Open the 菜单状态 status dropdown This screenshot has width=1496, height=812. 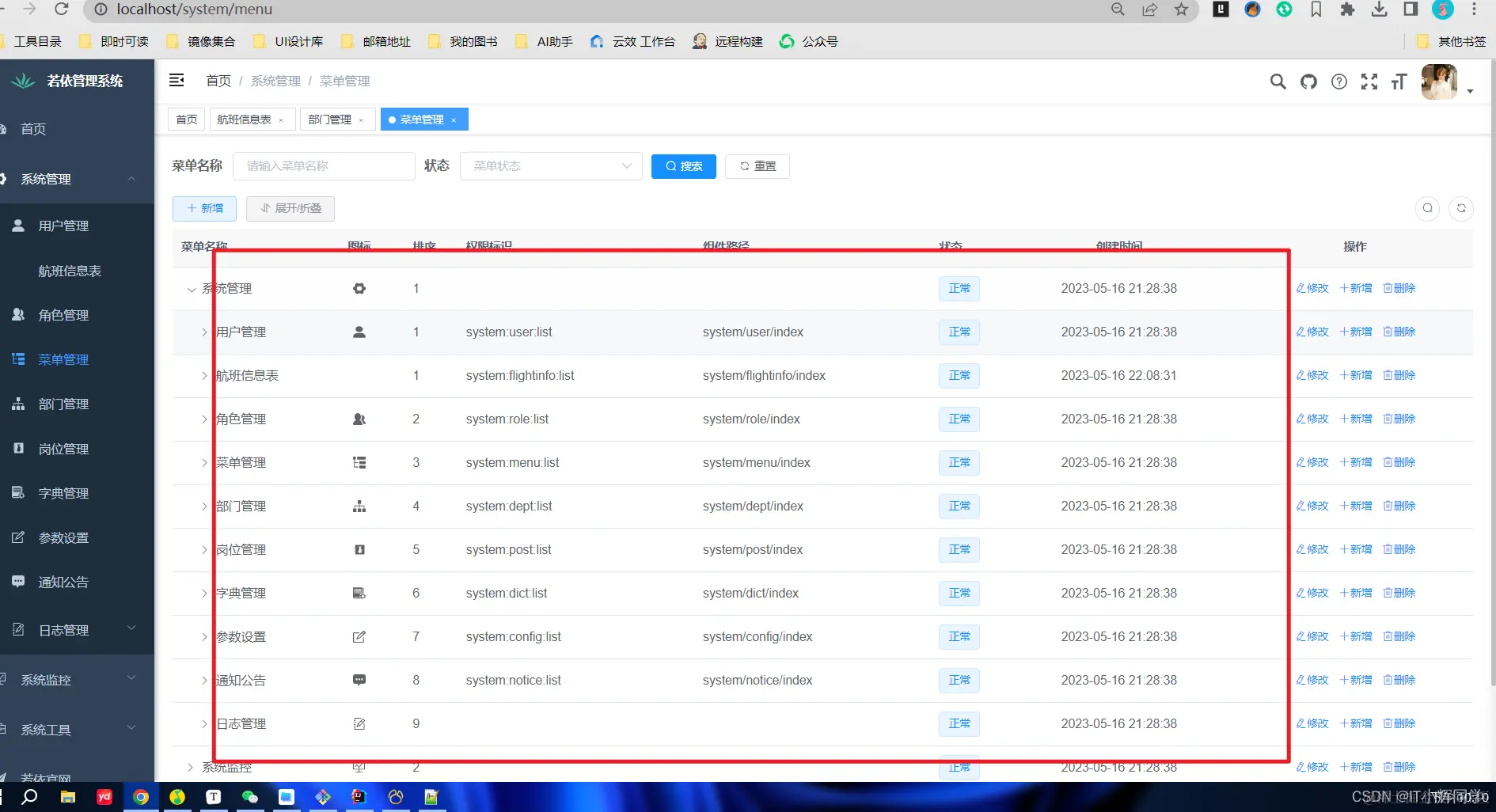coord(551,166)
